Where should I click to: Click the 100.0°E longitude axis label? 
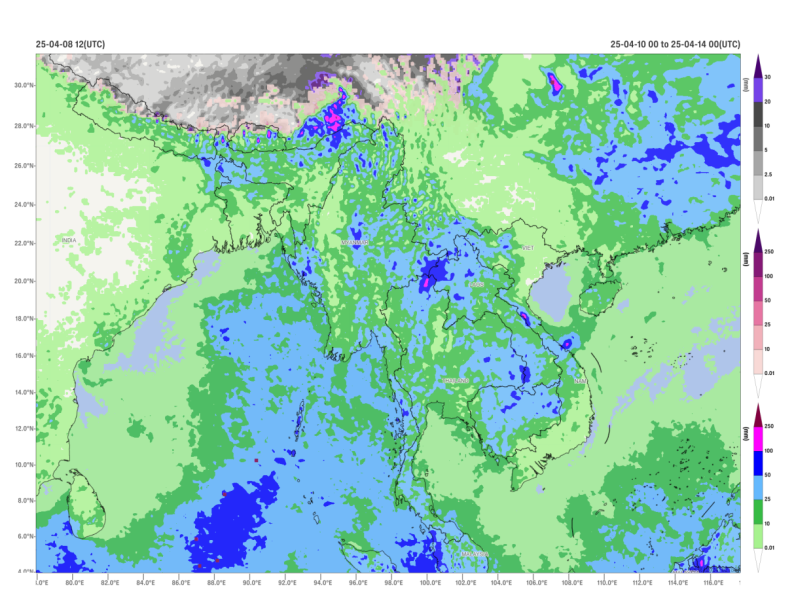pos(430,583)
